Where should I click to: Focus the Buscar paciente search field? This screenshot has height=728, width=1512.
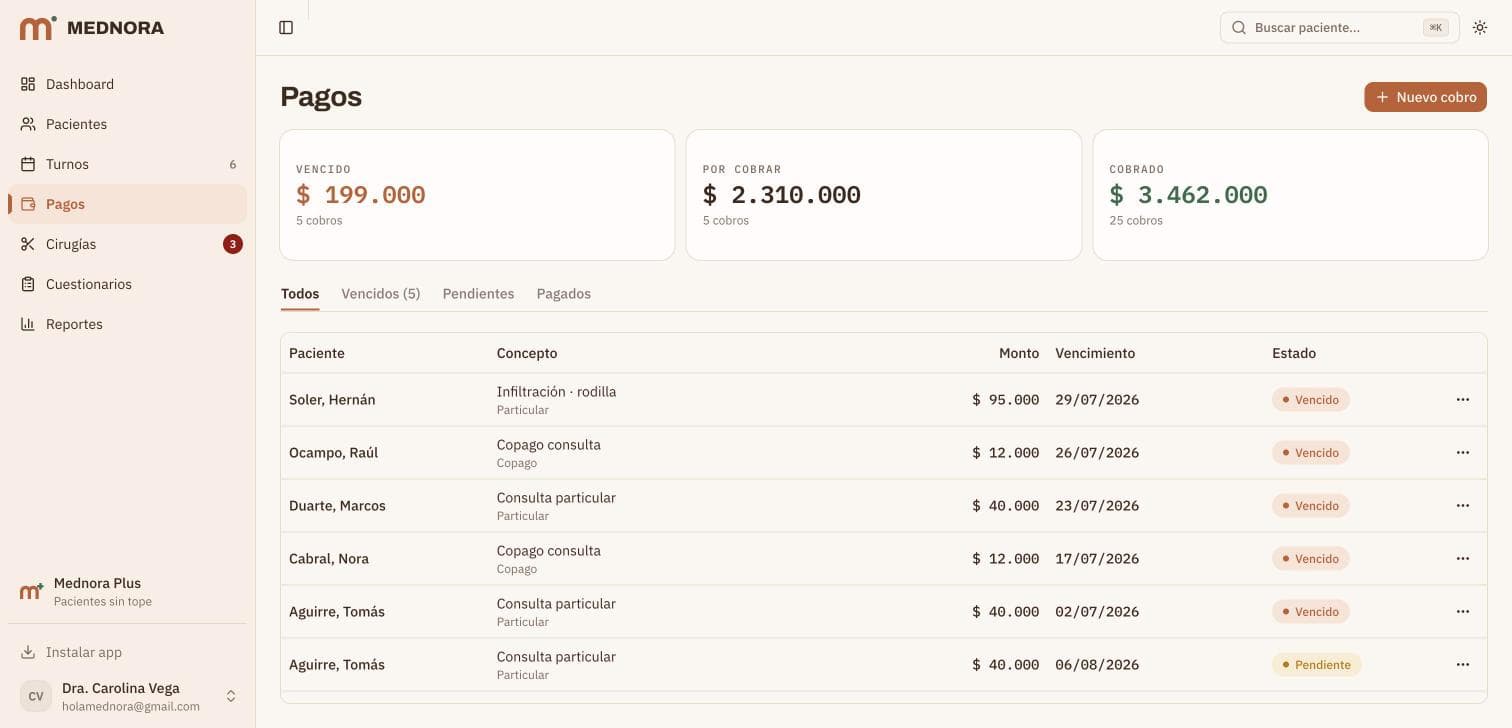tap(1339, 28)
